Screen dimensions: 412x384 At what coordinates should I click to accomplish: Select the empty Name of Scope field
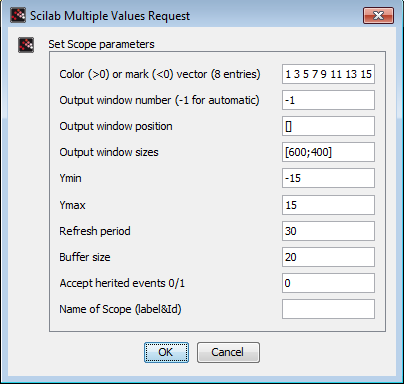coord(328,309)
